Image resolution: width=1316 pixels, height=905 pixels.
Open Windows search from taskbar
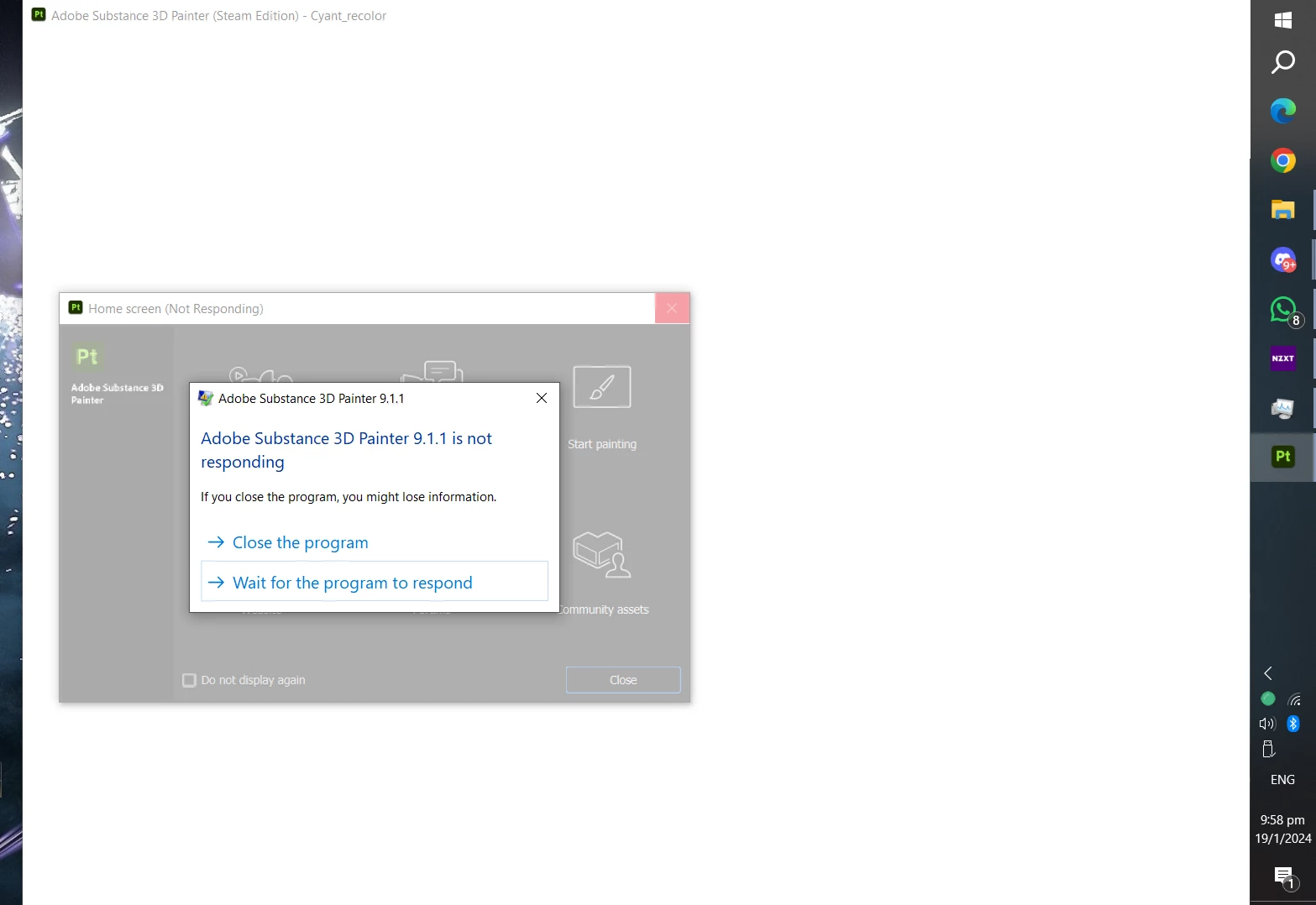coord(1282,61)
